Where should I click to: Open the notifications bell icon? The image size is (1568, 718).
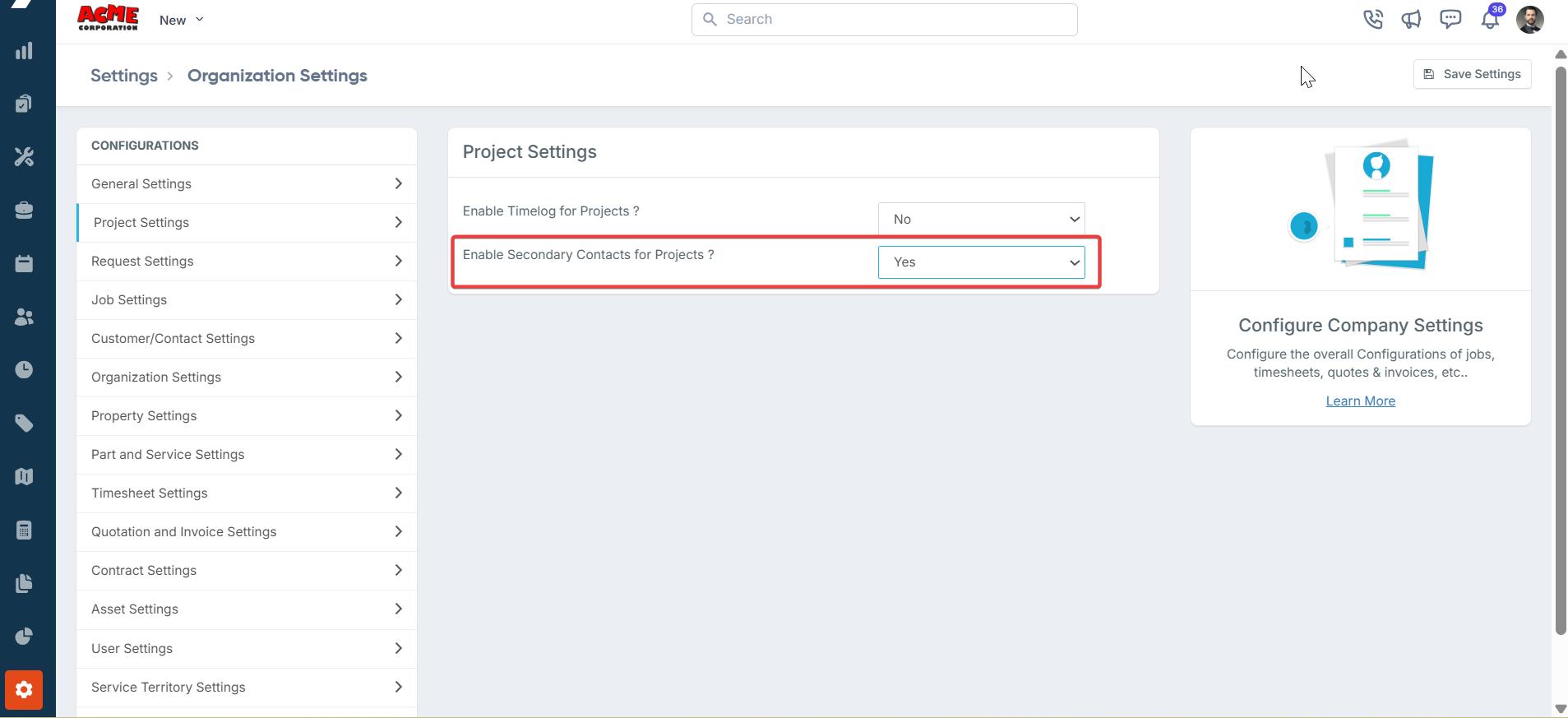point(1490,20)
